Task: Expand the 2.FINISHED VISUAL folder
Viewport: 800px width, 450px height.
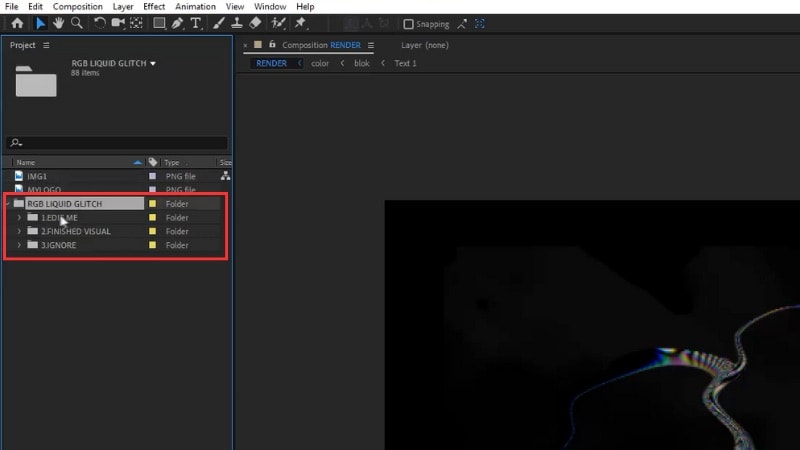Action: click(19, 231)
